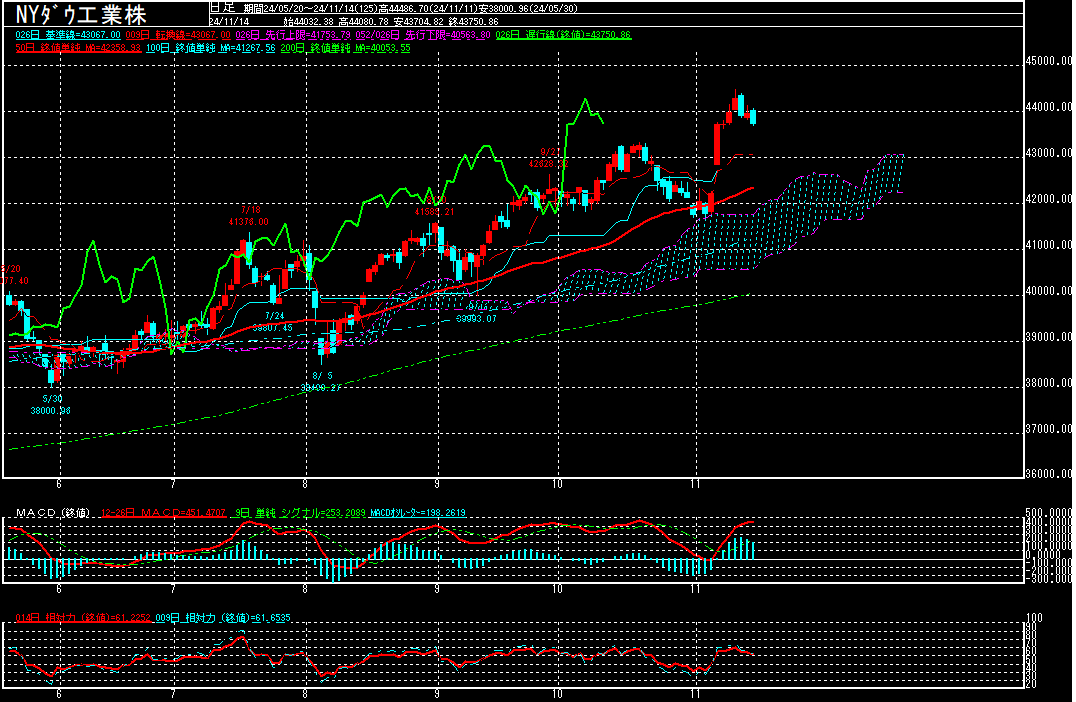Click month 11 on main chart axis
Image resolution: width=1076 pixels, height=702 pixels.
[x=695, y=484]
